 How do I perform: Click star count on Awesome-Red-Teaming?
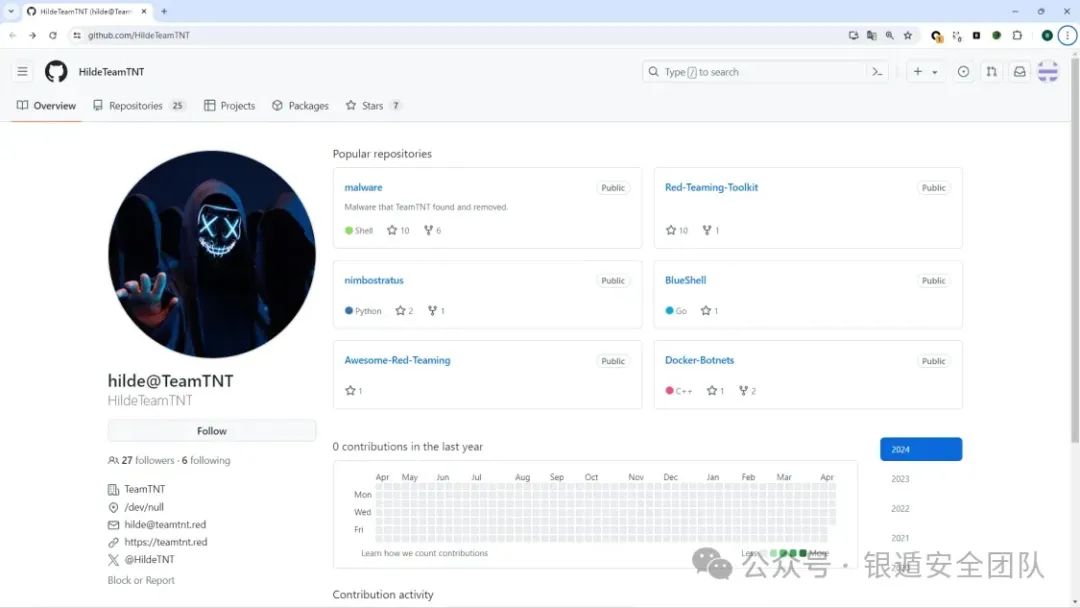pos(353,391)
